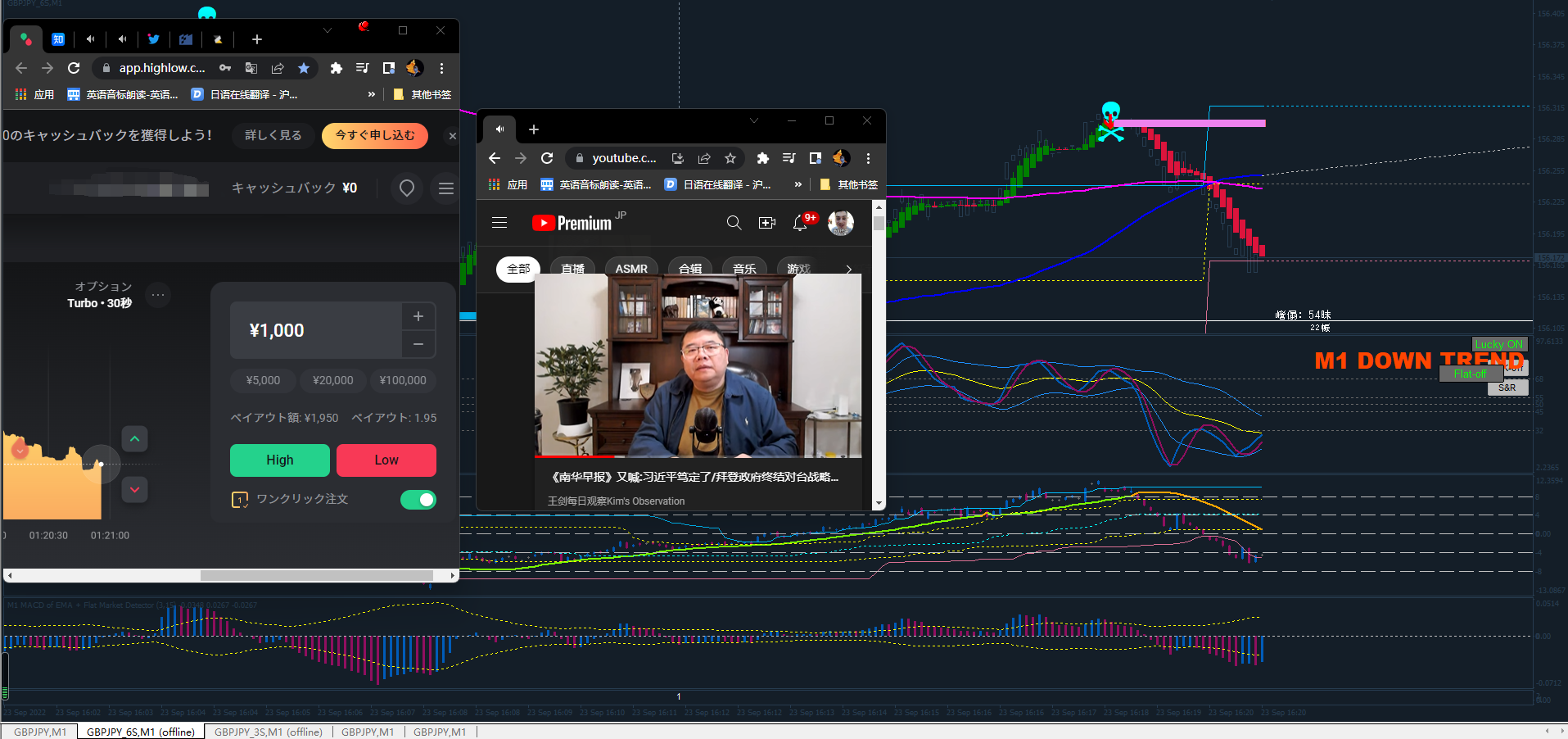Open new tab in HighLow window
This screenshot has height=739, width=1568.
point(257,39)
